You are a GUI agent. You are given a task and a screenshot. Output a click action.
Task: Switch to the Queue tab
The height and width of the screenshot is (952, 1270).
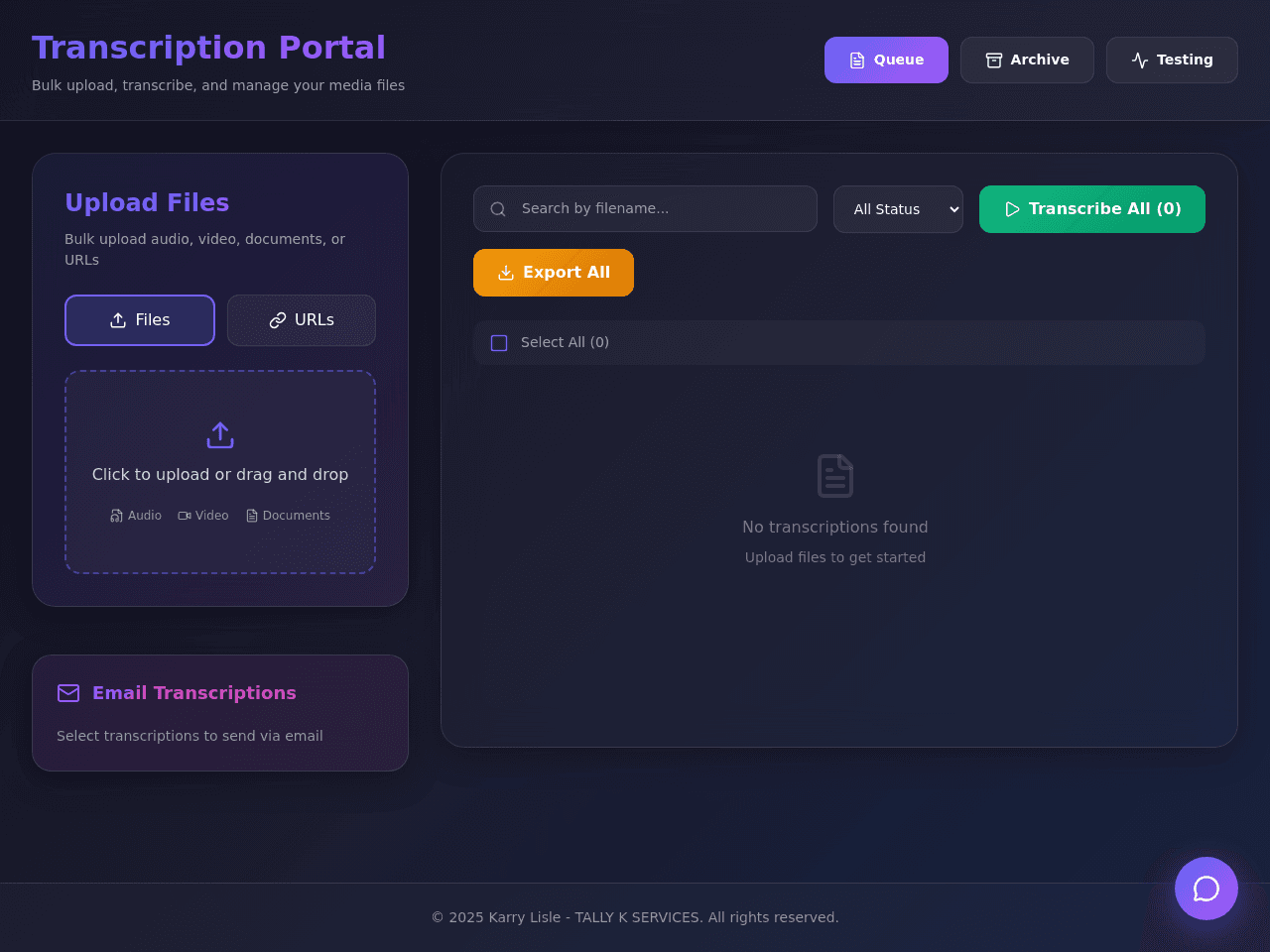[886, 59]
